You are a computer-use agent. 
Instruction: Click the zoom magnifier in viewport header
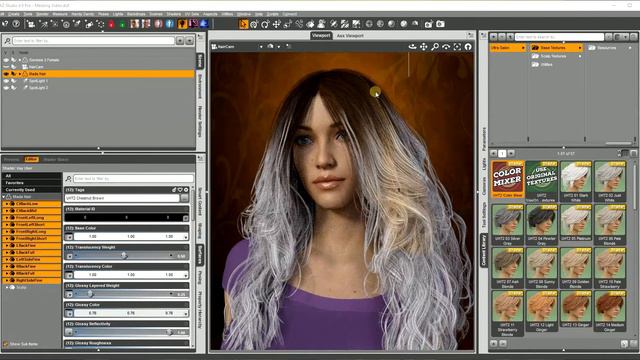pyautogui.click(x=435, y=47)
